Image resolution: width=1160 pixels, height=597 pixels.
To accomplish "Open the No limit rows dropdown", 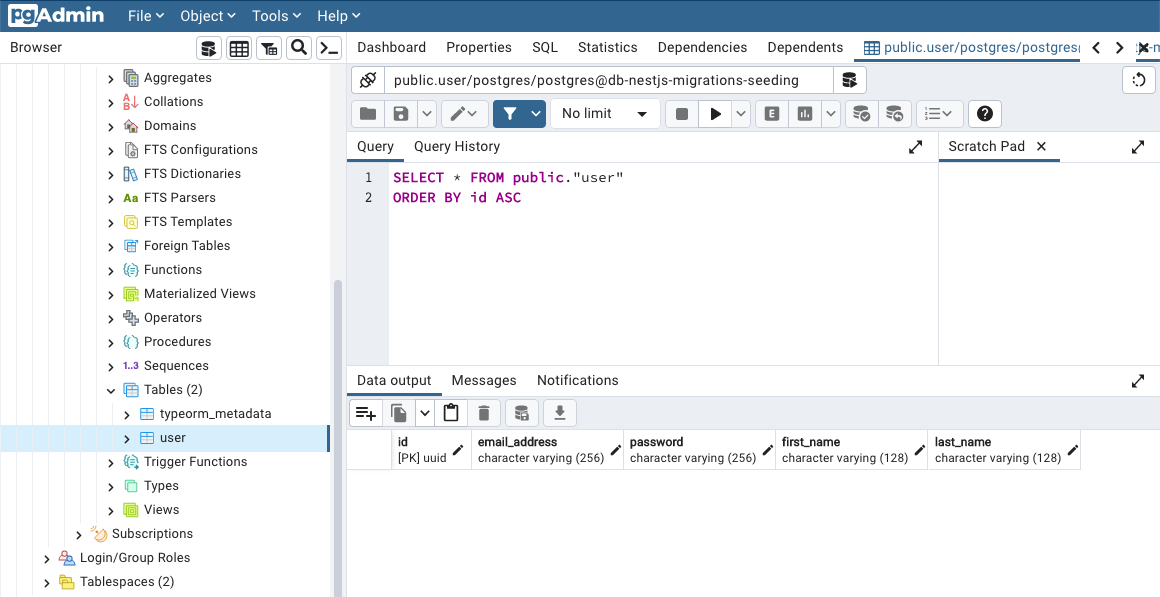I will [605, 113].
